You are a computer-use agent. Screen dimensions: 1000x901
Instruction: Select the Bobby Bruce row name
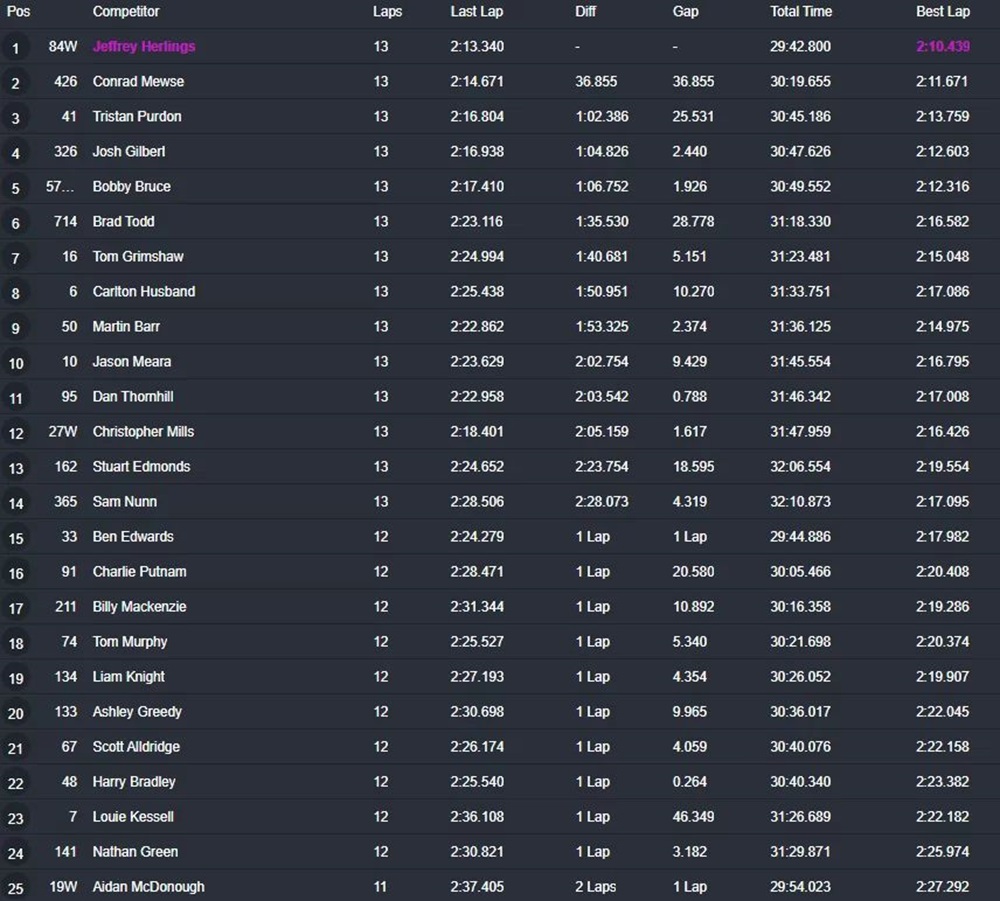click(x=131, y=186)
